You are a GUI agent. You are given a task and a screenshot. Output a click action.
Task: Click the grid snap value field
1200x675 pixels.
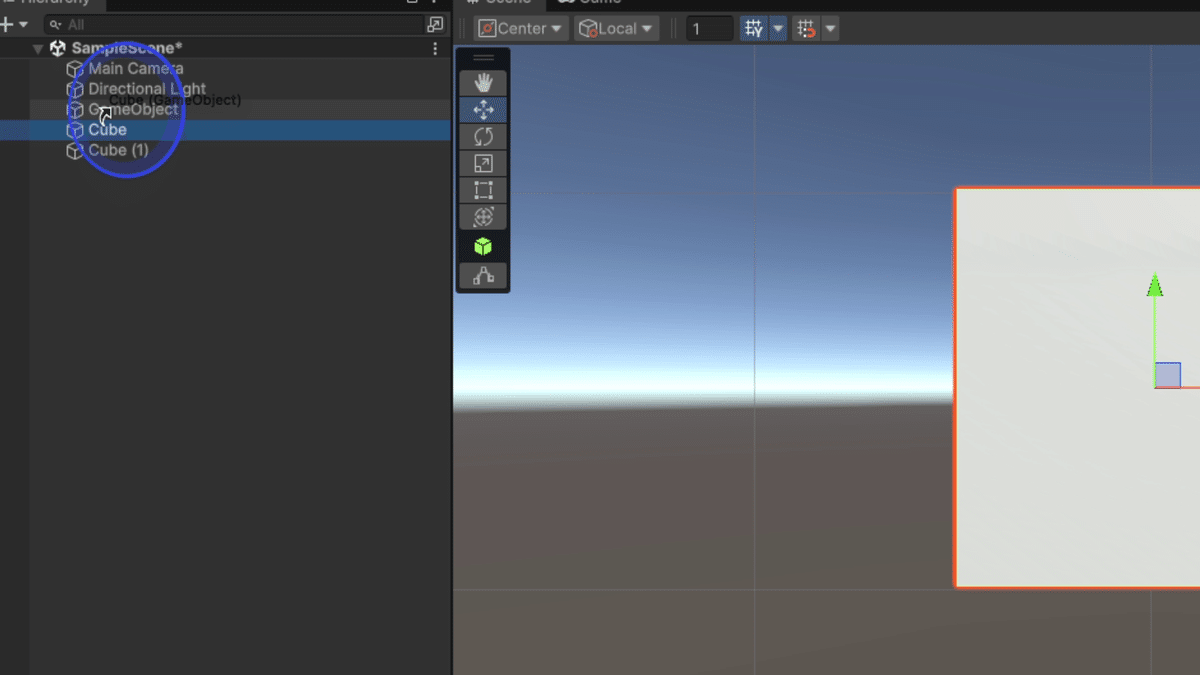[710, 29]
